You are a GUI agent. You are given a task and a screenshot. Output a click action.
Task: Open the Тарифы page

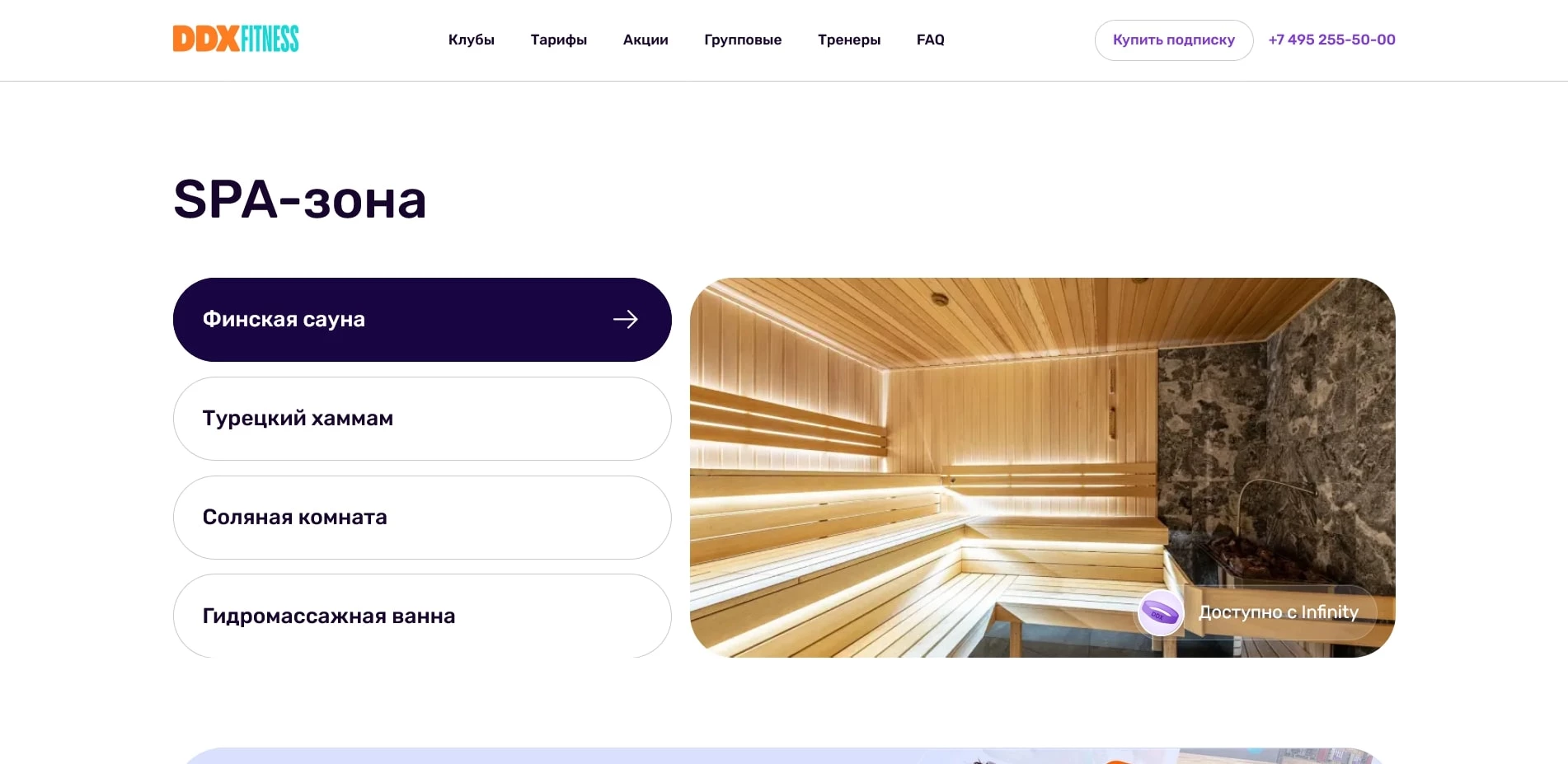(x=558, y=40)
